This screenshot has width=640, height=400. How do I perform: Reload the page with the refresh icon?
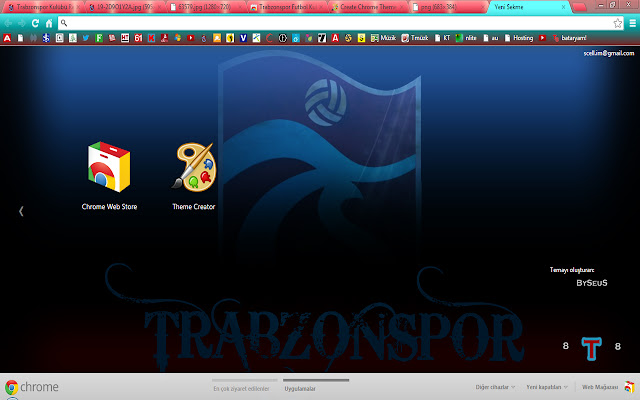[x=36, y=23]
